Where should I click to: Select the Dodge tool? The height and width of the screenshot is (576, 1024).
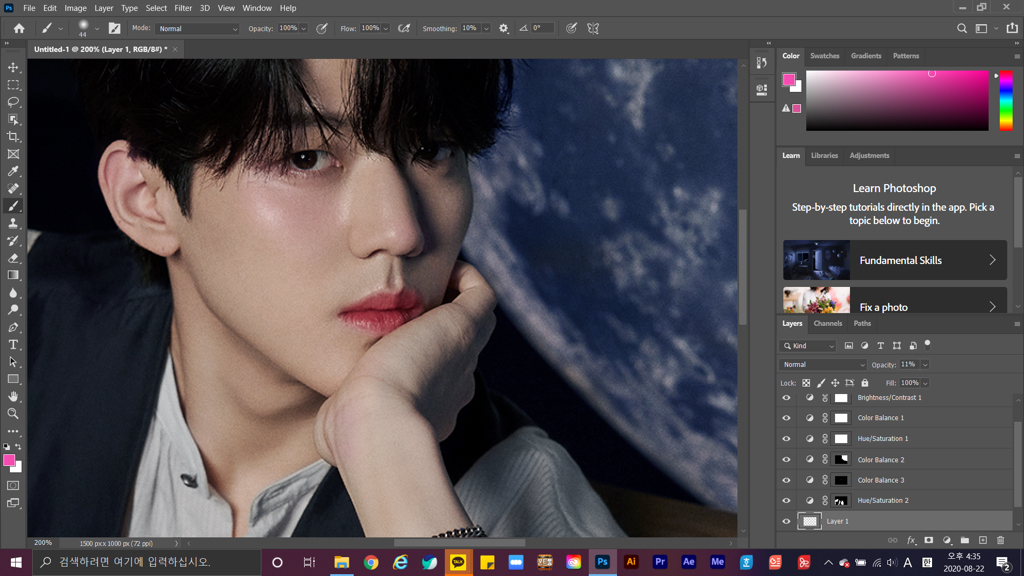pyautogui.click(x=13, y=310)
